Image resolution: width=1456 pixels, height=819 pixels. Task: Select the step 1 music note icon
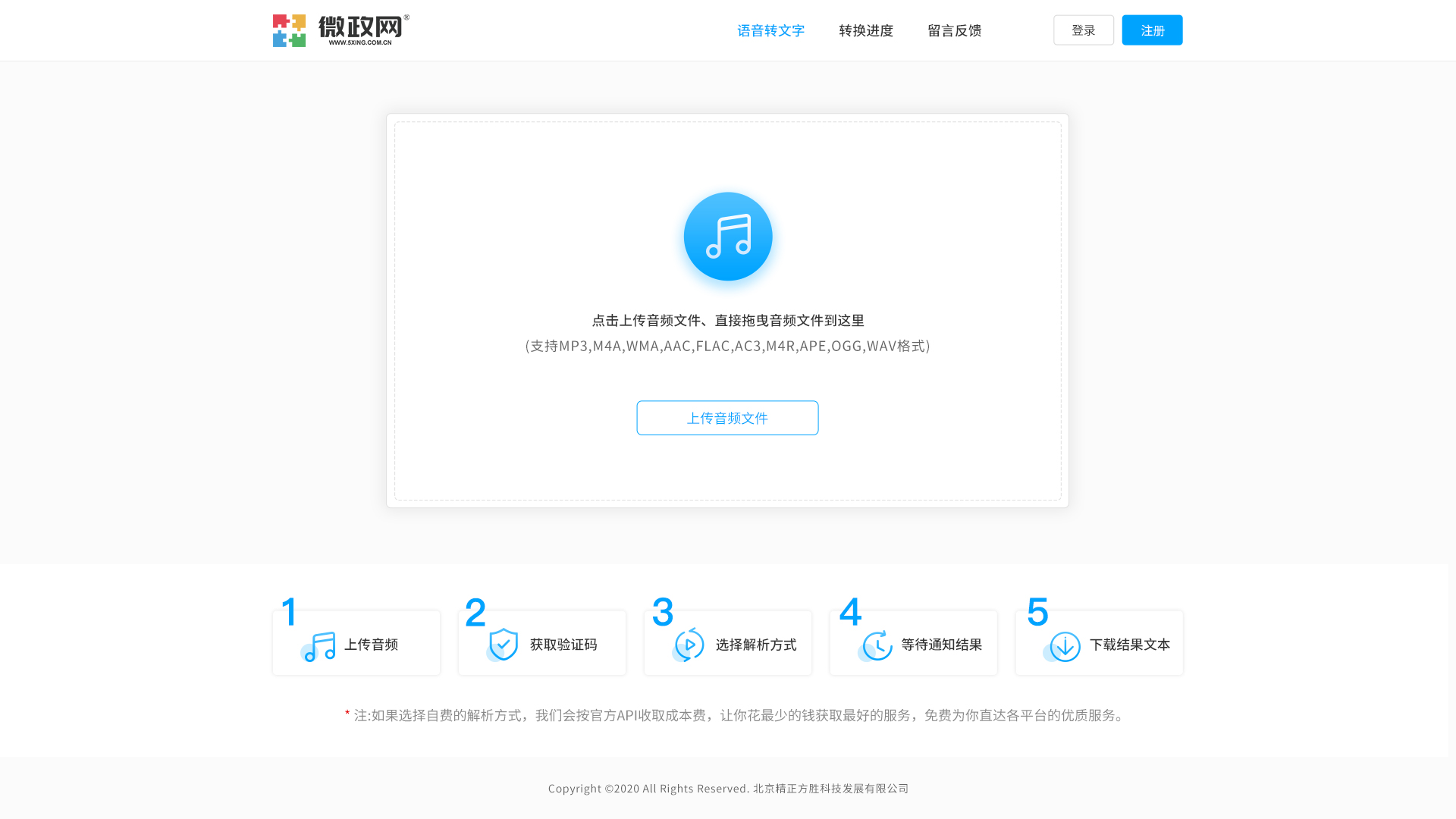click(318, 645)
